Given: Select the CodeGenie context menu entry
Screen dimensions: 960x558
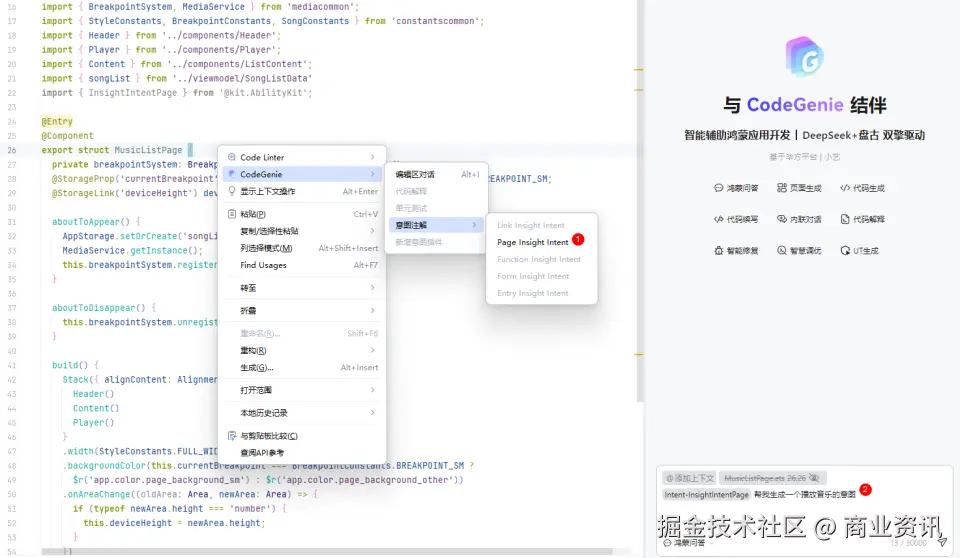Looking at the screenshot, I should click(x=302, y=175).
